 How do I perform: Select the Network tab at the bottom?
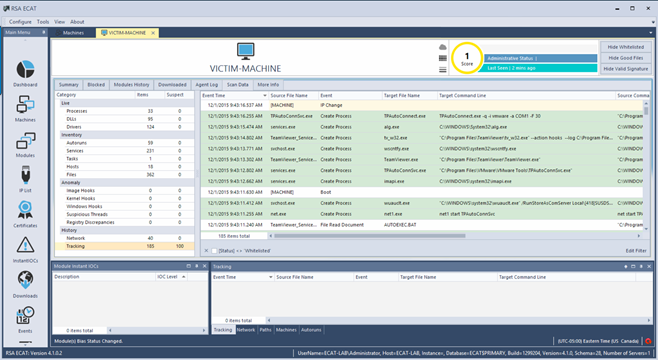(245, 330)
